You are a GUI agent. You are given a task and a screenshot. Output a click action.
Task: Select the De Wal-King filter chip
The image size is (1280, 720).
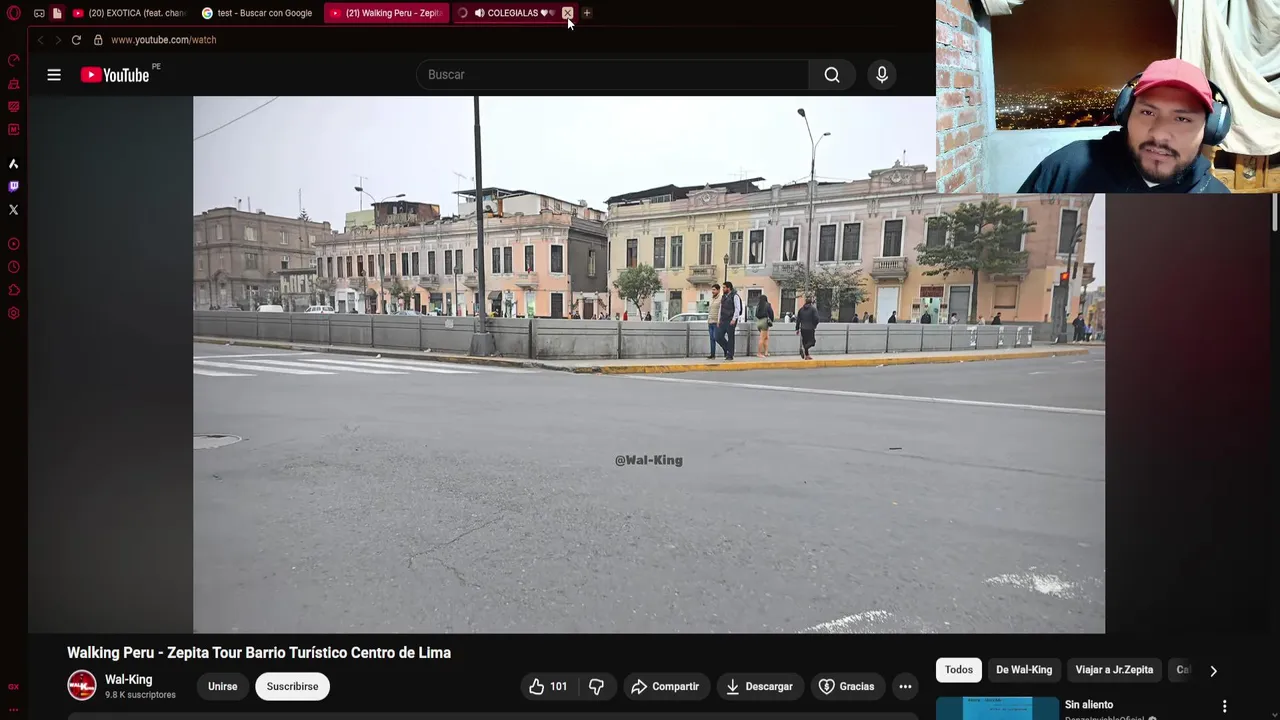click(1024, 670)
